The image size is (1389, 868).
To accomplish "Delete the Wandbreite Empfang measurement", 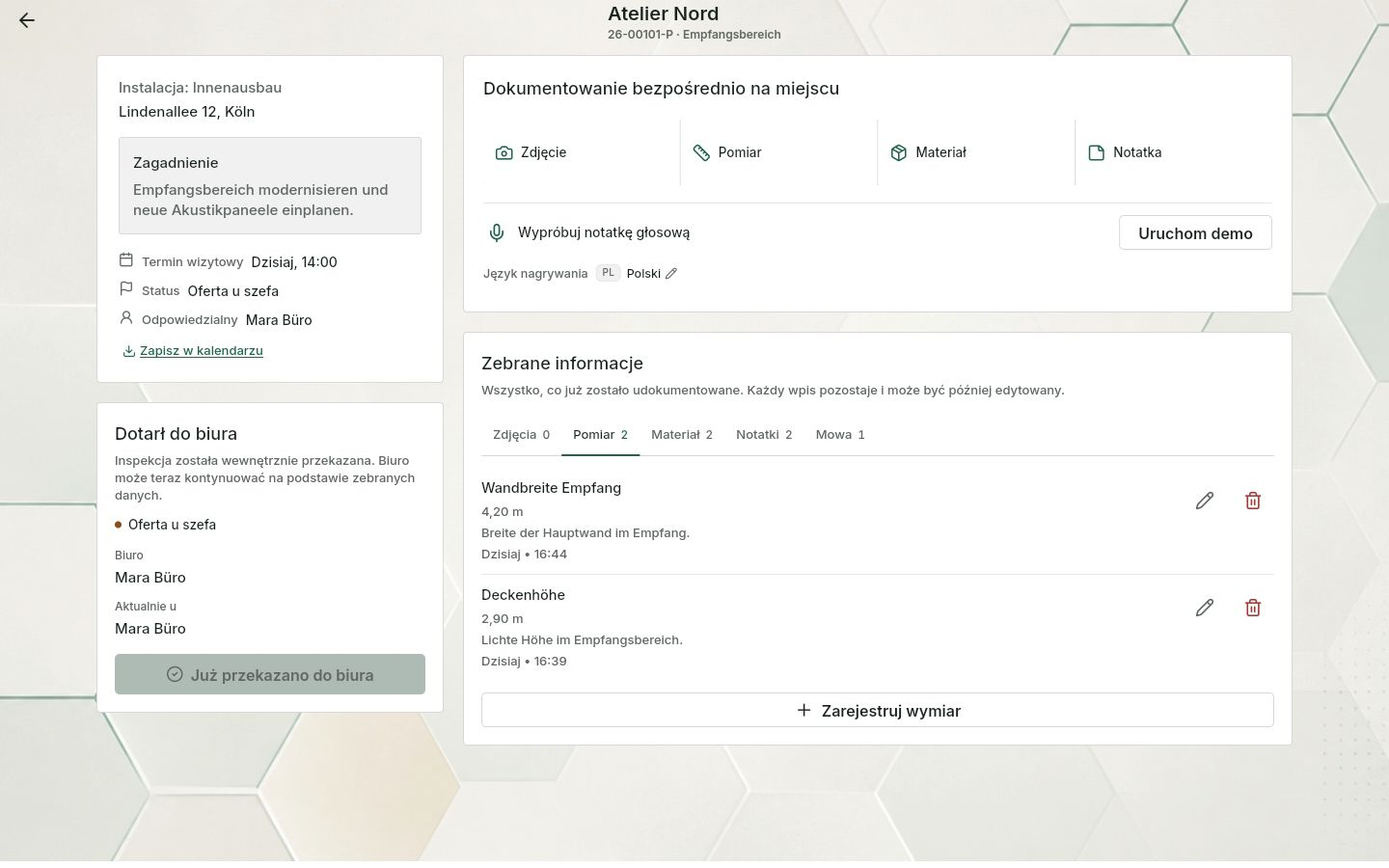I will click(x=1253, y=501).
